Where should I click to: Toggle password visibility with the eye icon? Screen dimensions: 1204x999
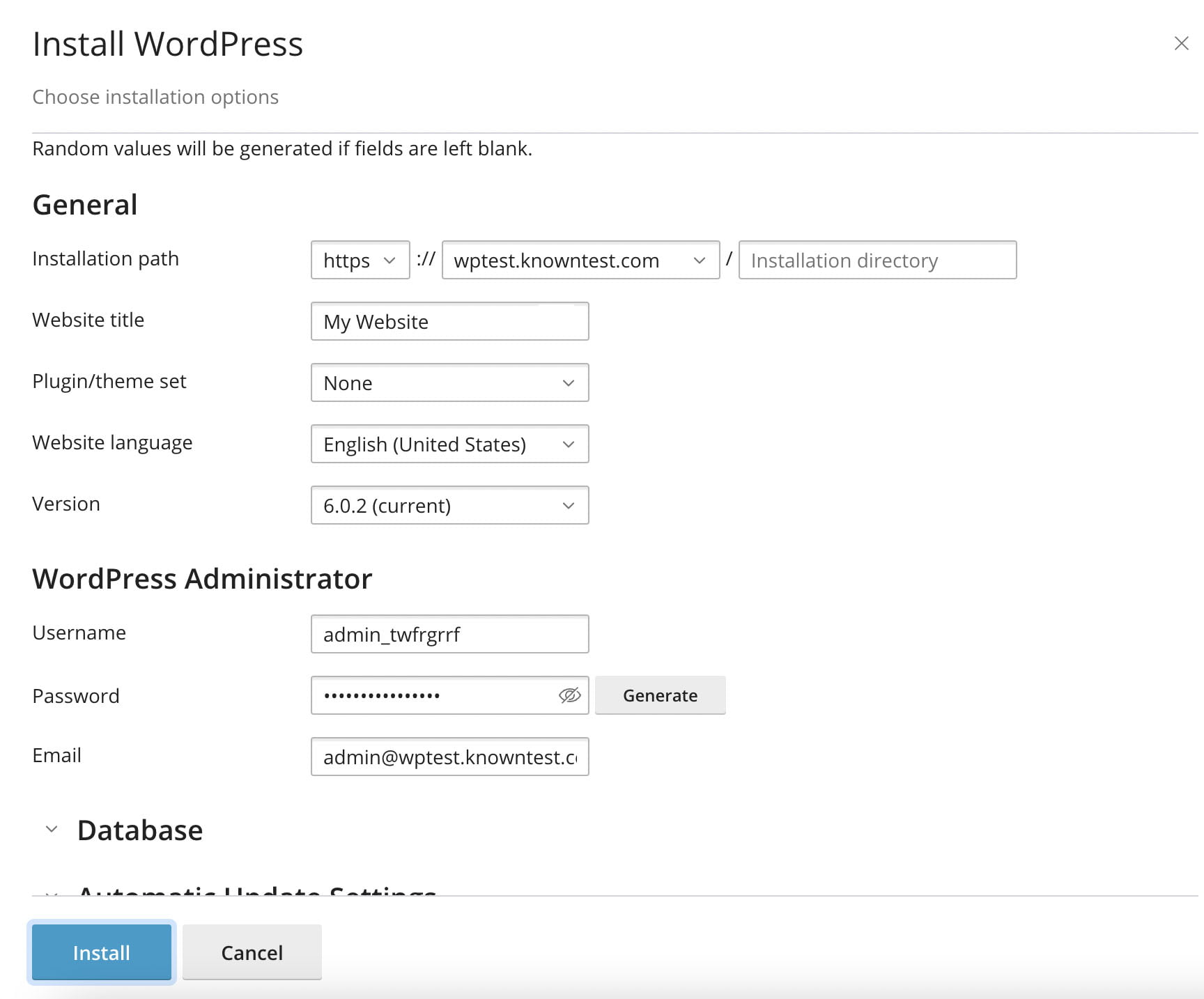(569, 695)
